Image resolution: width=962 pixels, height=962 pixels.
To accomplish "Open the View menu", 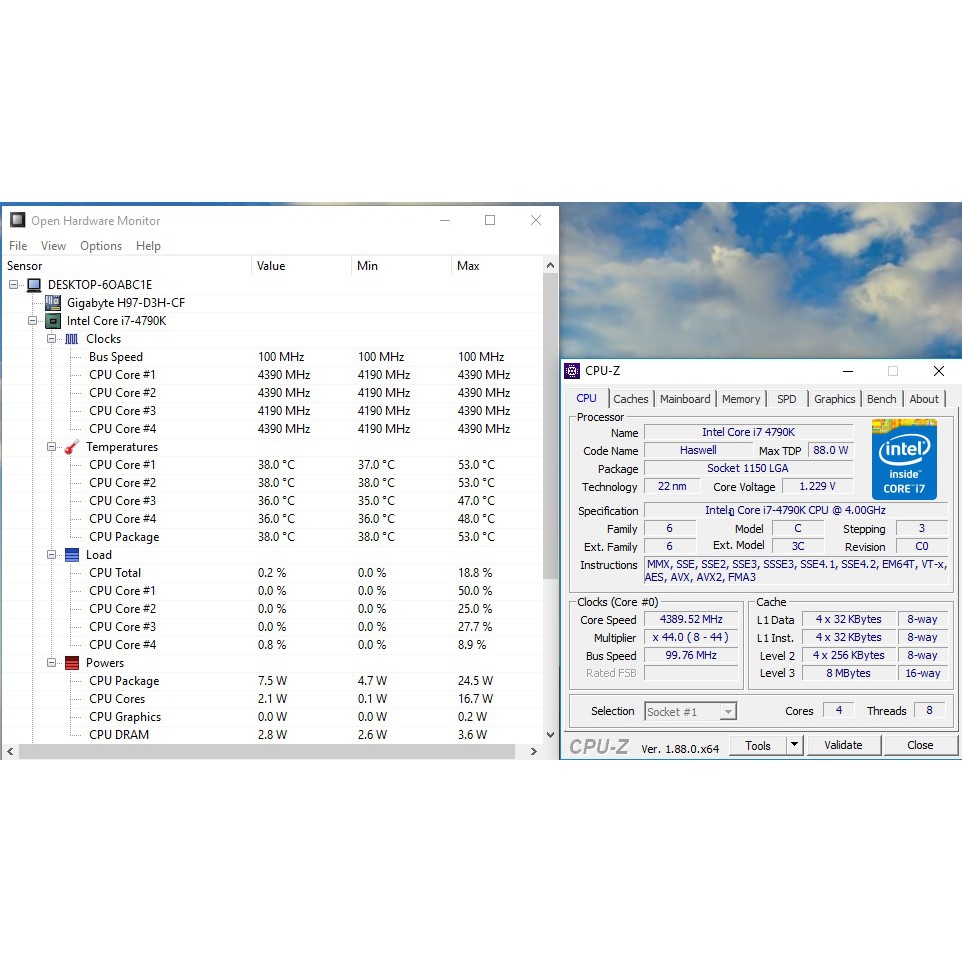I will (x=53, y=246).
